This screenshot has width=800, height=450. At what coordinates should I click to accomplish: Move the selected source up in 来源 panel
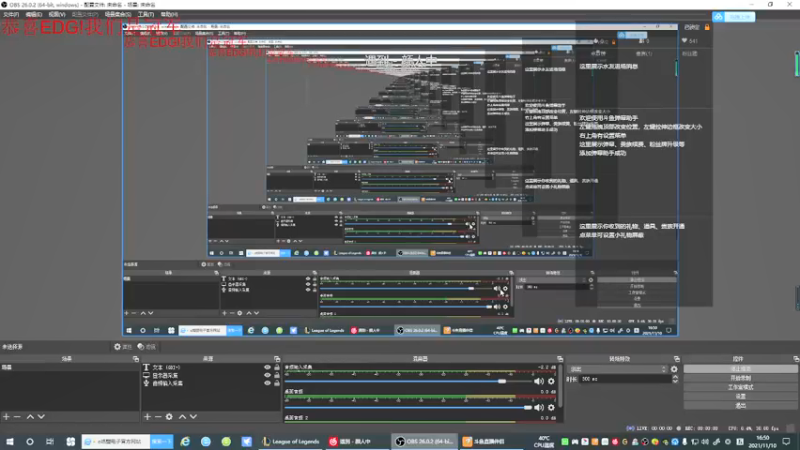(x=182, y=417)
